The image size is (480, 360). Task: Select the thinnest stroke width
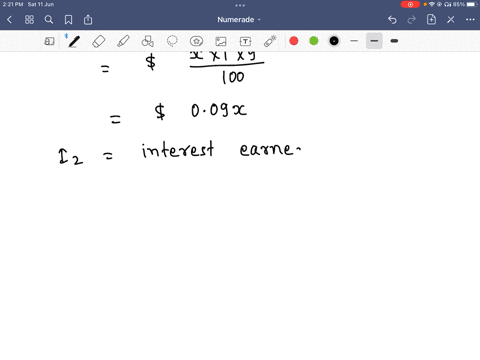click(x=354, y=41)
